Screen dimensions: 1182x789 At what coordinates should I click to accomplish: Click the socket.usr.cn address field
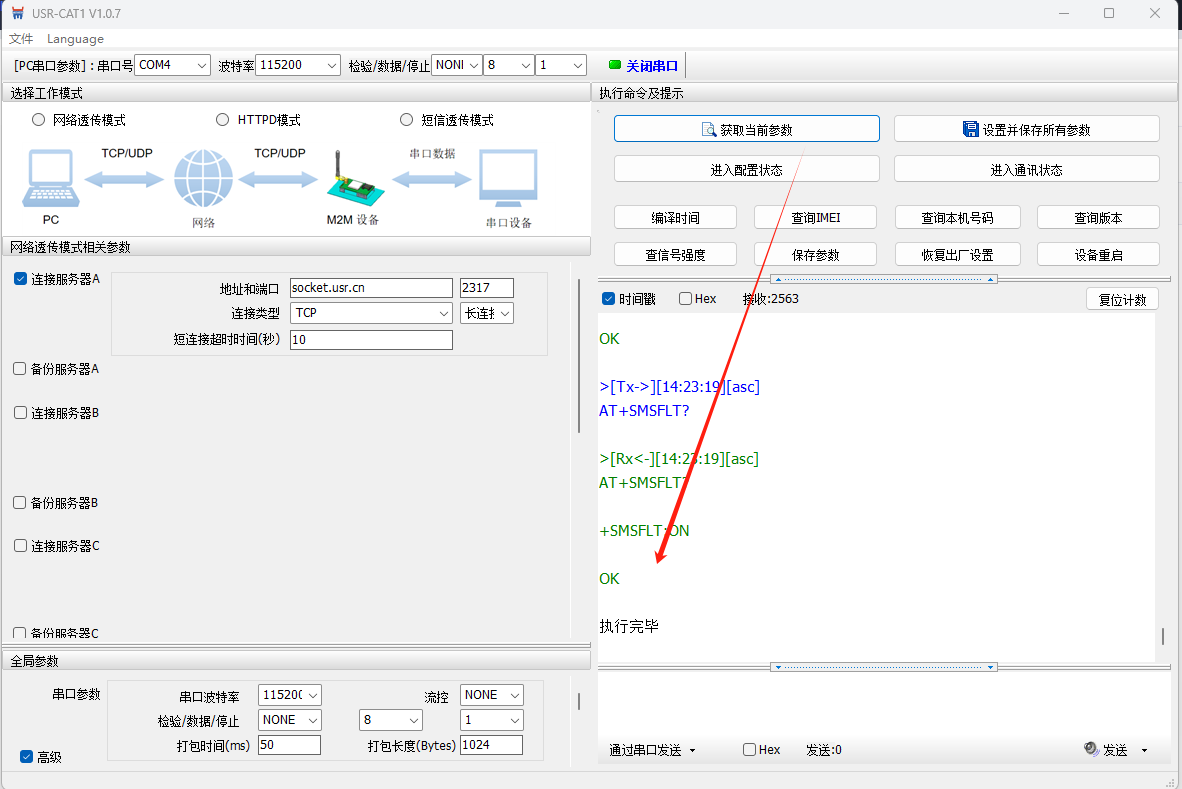point(371,288)
